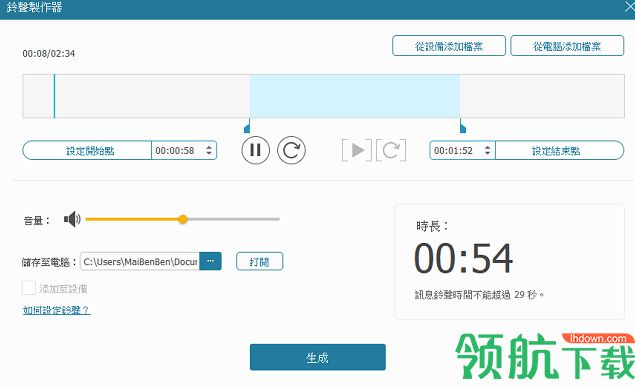This screenshot has width=635, height=386.
Task: Toggle the 添加至設備 checkbox
Action: click(29, 288)
